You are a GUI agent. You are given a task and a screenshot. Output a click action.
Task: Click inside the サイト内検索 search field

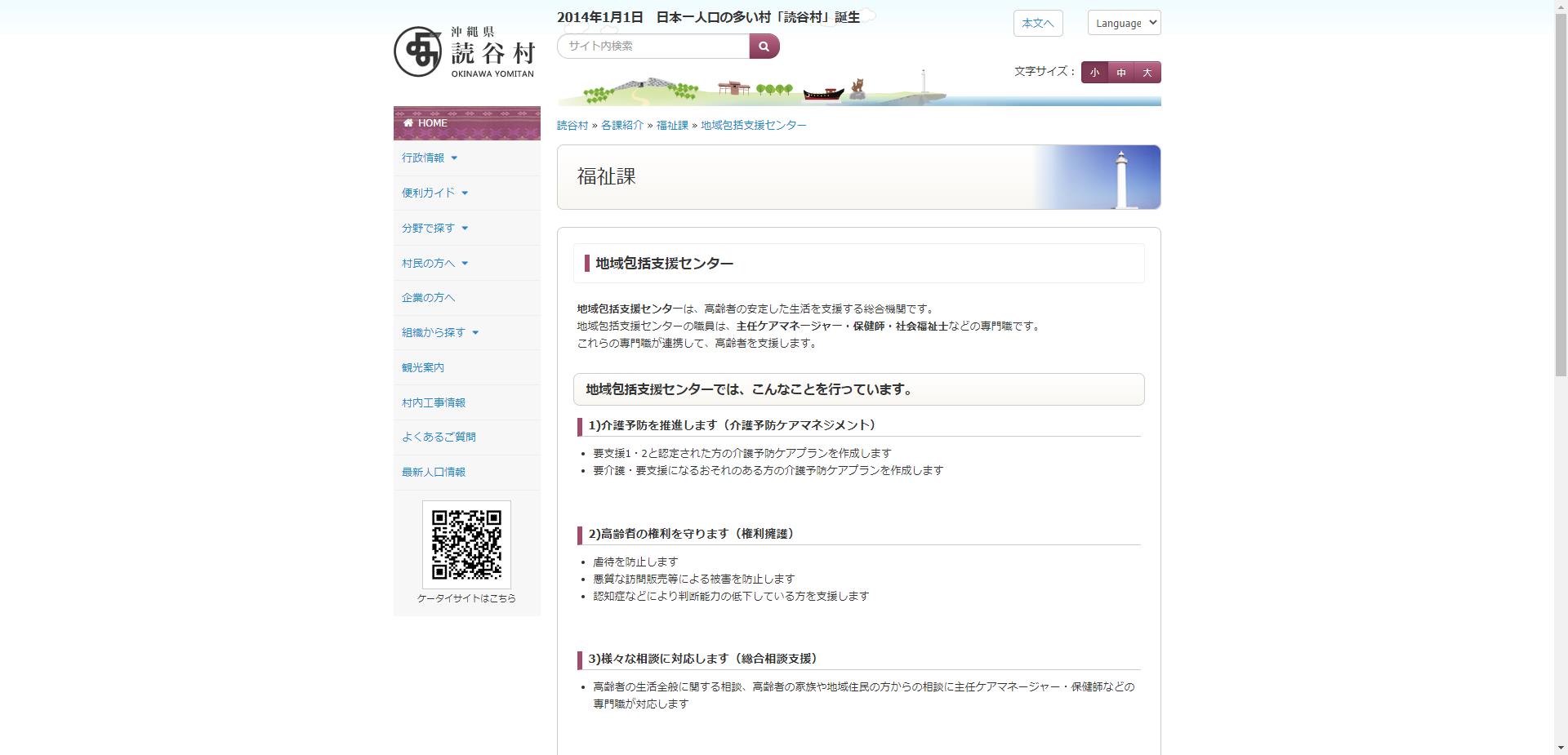coord(649,47)
